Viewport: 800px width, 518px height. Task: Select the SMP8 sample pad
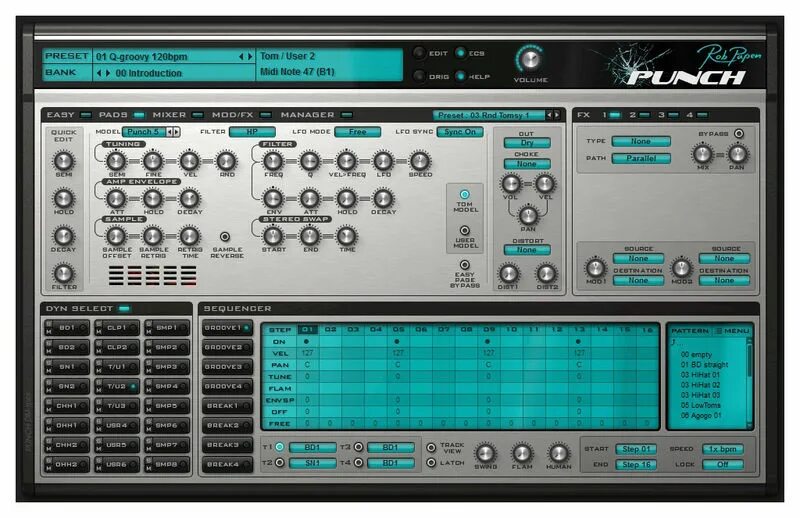click(x=167, y=464)
